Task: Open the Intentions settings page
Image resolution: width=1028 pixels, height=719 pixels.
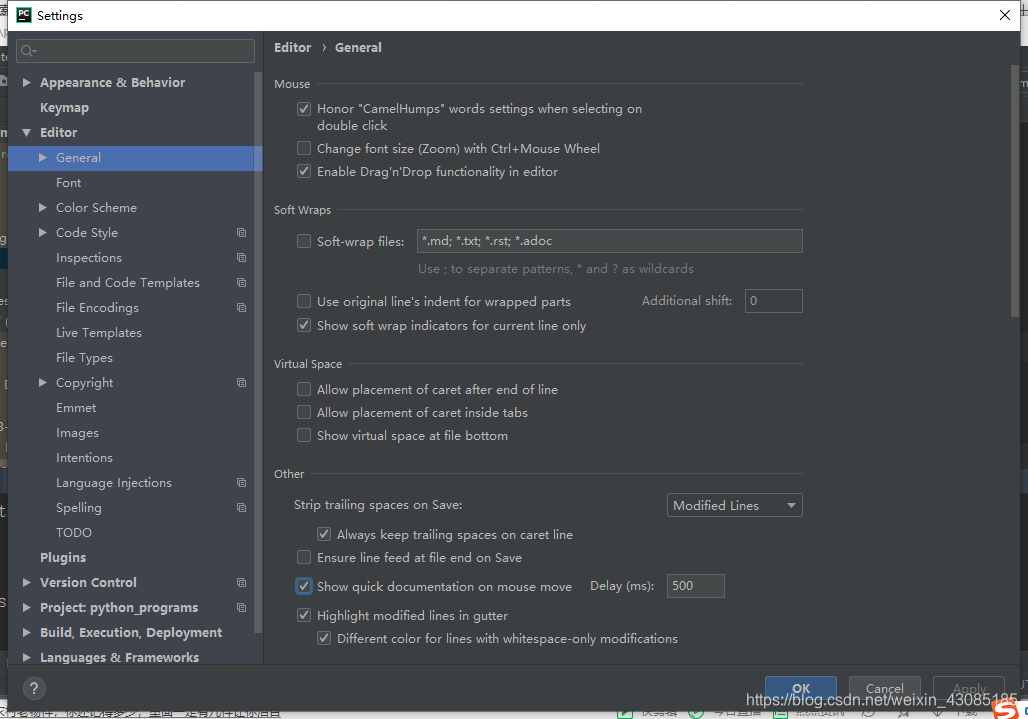Action: pyautogui.click(x=85, y=457)
